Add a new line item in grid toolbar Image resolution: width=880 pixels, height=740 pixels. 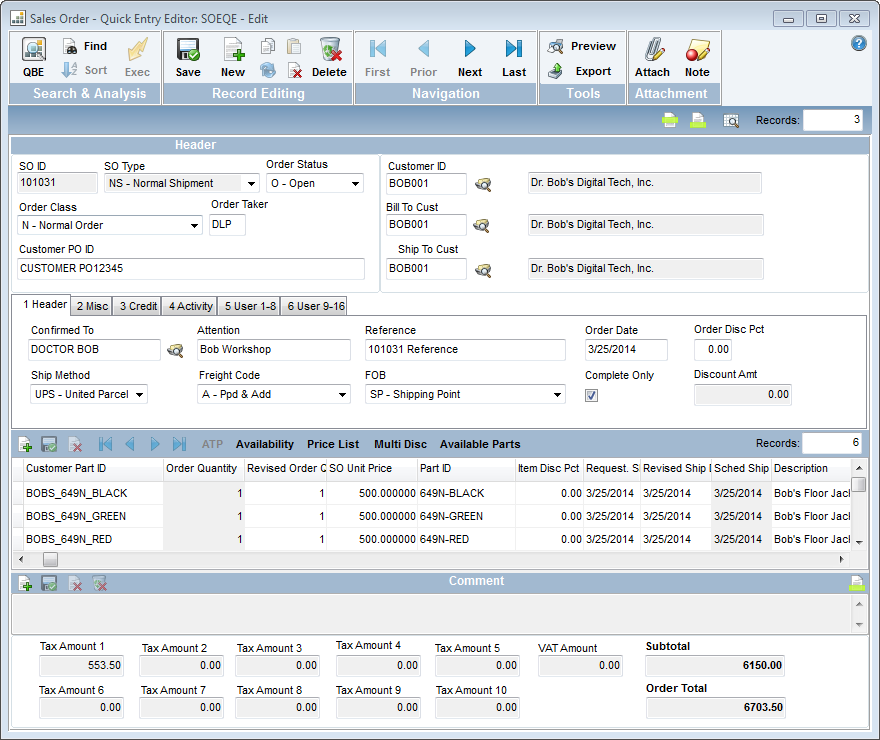click(x=25, y=445)
